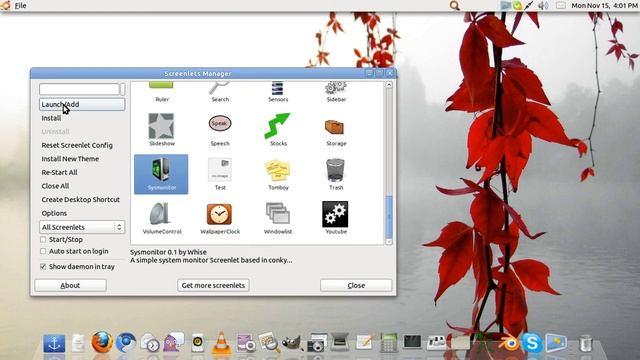Click the About button
The width and height of the screenshot is (640, 360).
[70, 285]
